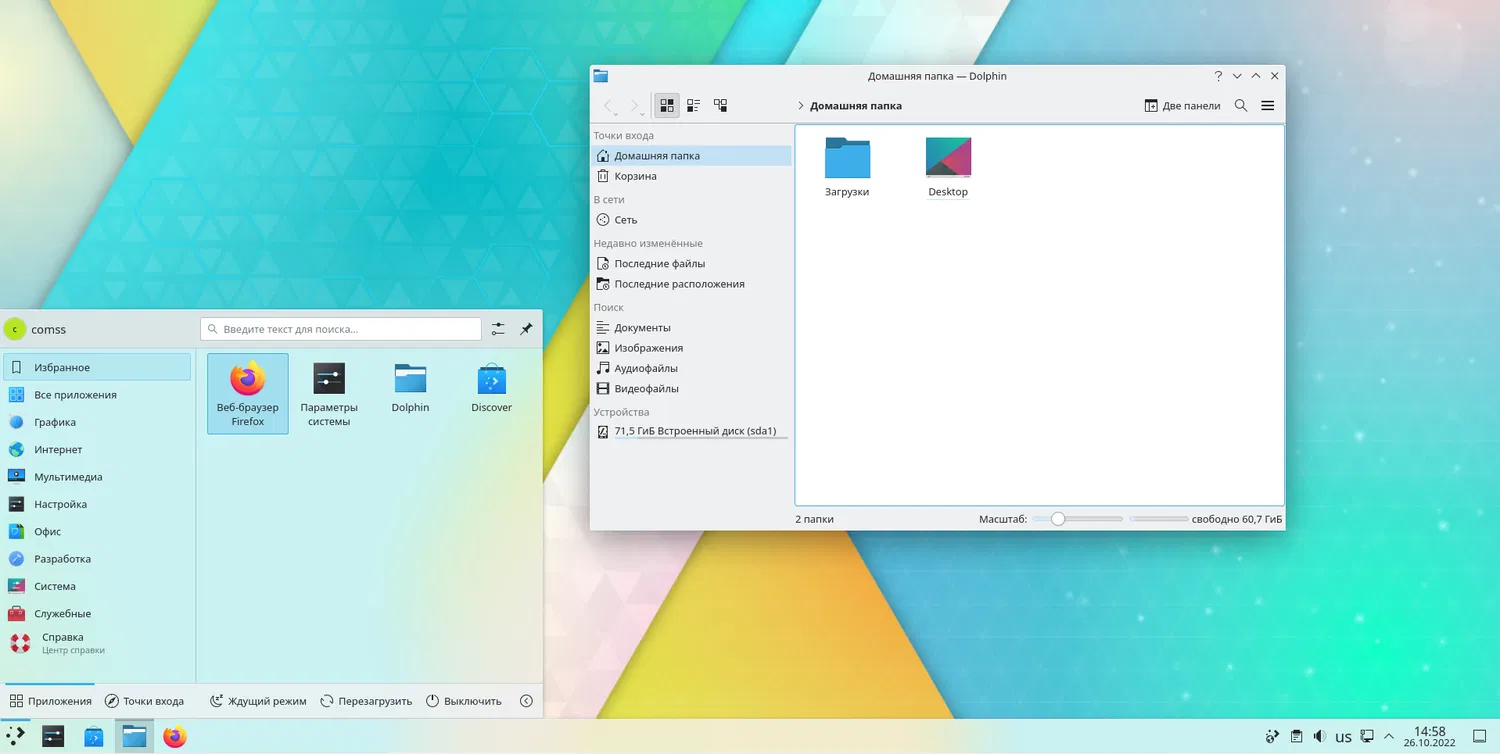The width and height of the screenshot is (1500, 754).
Task: Click the comss user avatar
Action: [15, 329]
